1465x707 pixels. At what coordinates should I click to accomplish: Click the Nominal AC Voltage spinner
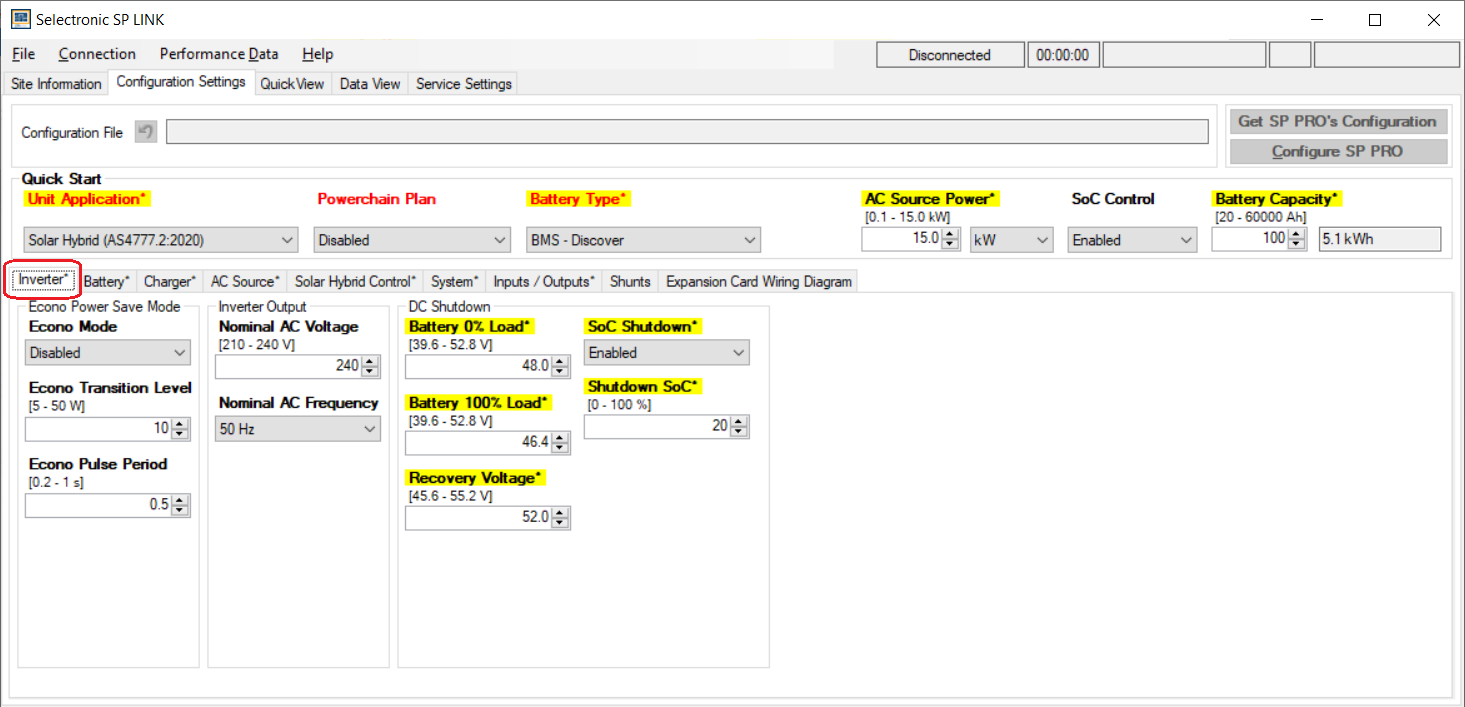(370, 366)
